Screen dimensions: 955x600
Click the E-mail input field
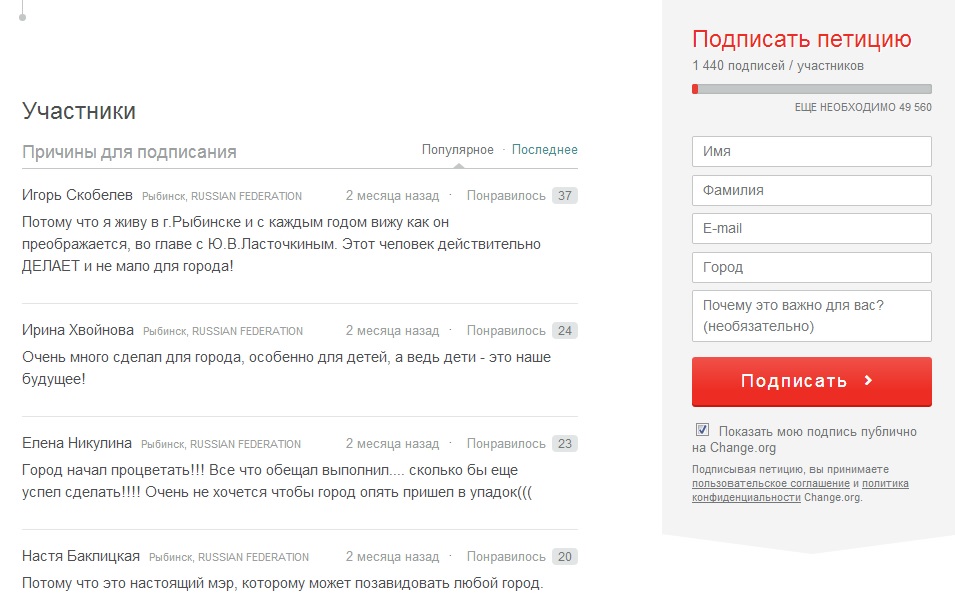tap(811, 228)
